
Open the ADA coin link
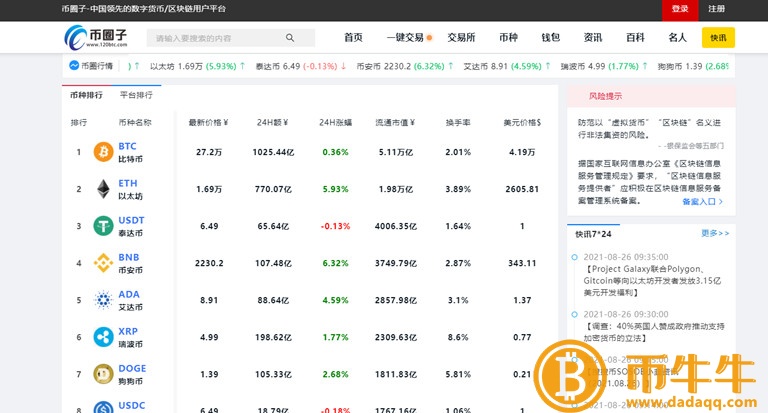coord(129,294)
